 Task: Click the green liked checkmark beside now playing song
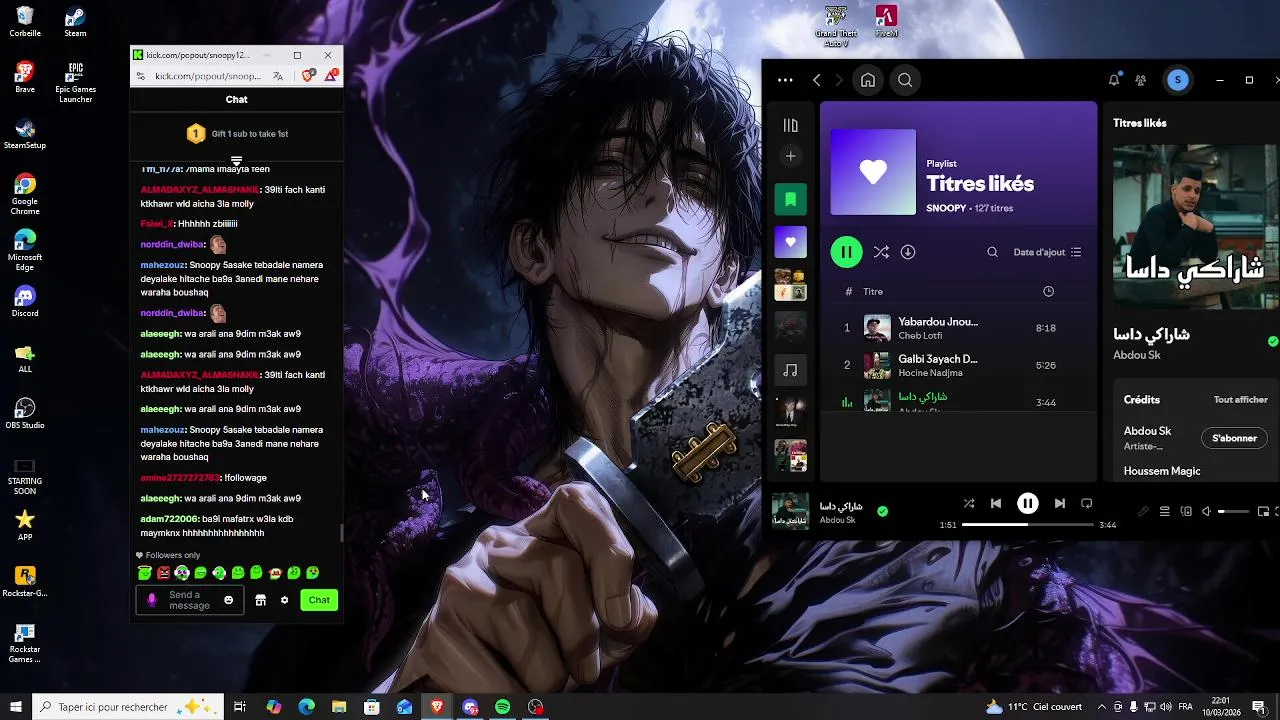pos(882,511)
